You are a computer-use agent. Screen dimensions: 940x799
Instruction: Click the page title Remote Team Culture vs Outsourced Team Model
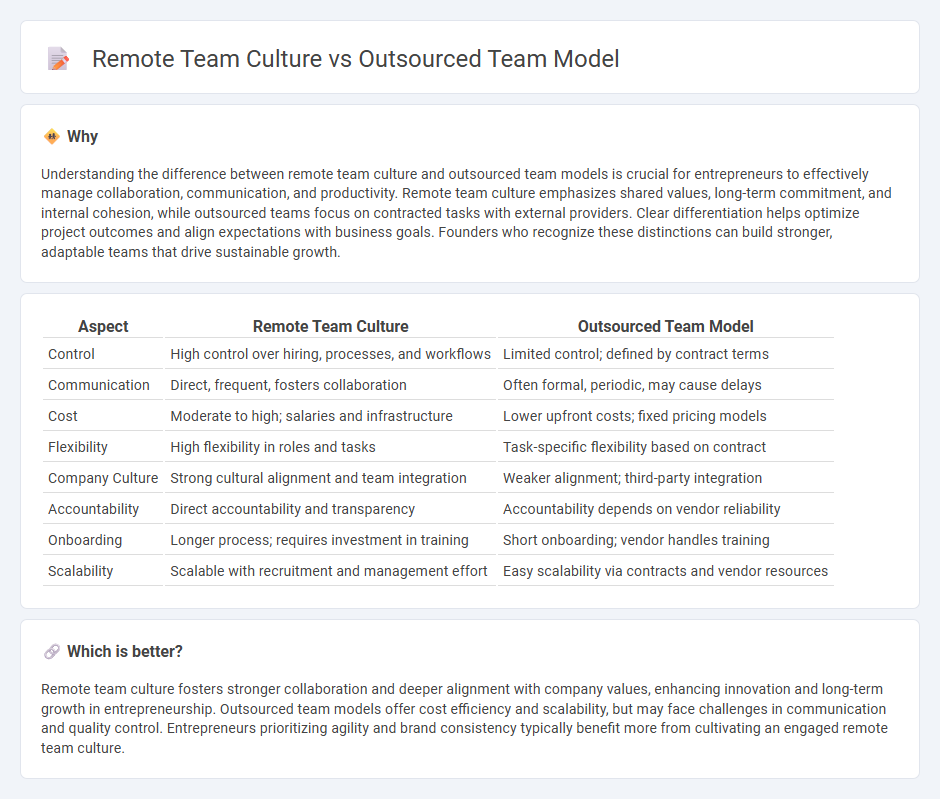tap(355, 59)
